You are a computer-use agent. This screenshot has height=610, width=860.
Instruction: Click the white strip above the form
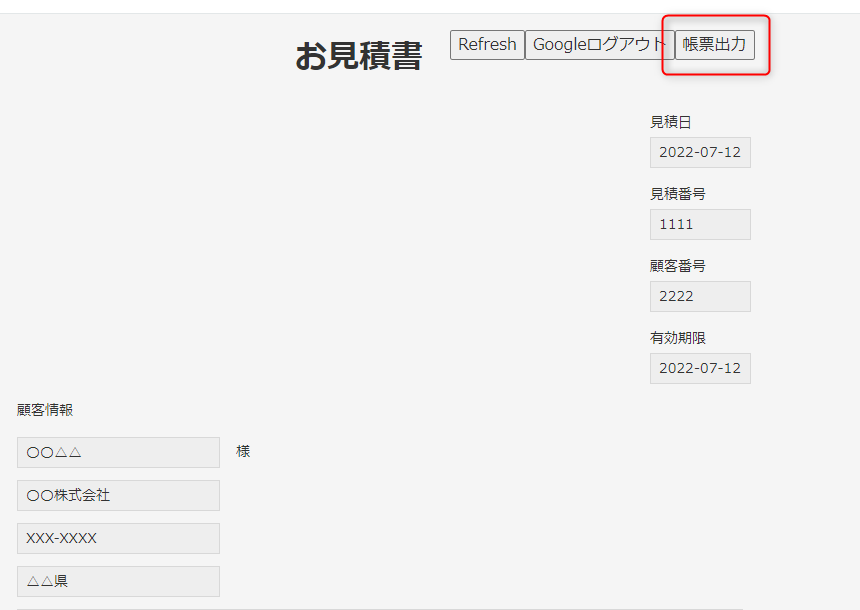point(430,6)
